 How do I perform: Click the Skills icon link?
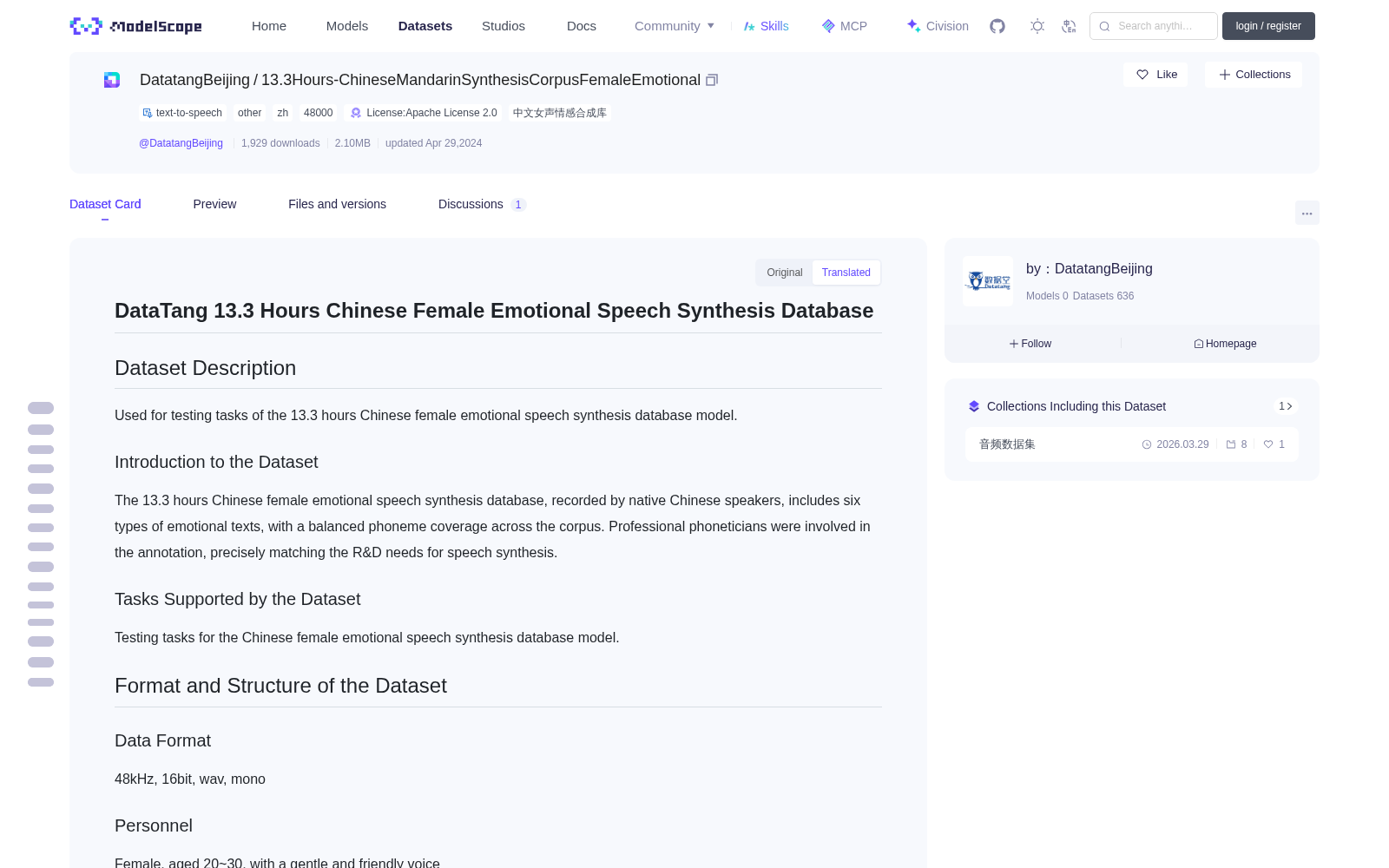coord(767,26)
